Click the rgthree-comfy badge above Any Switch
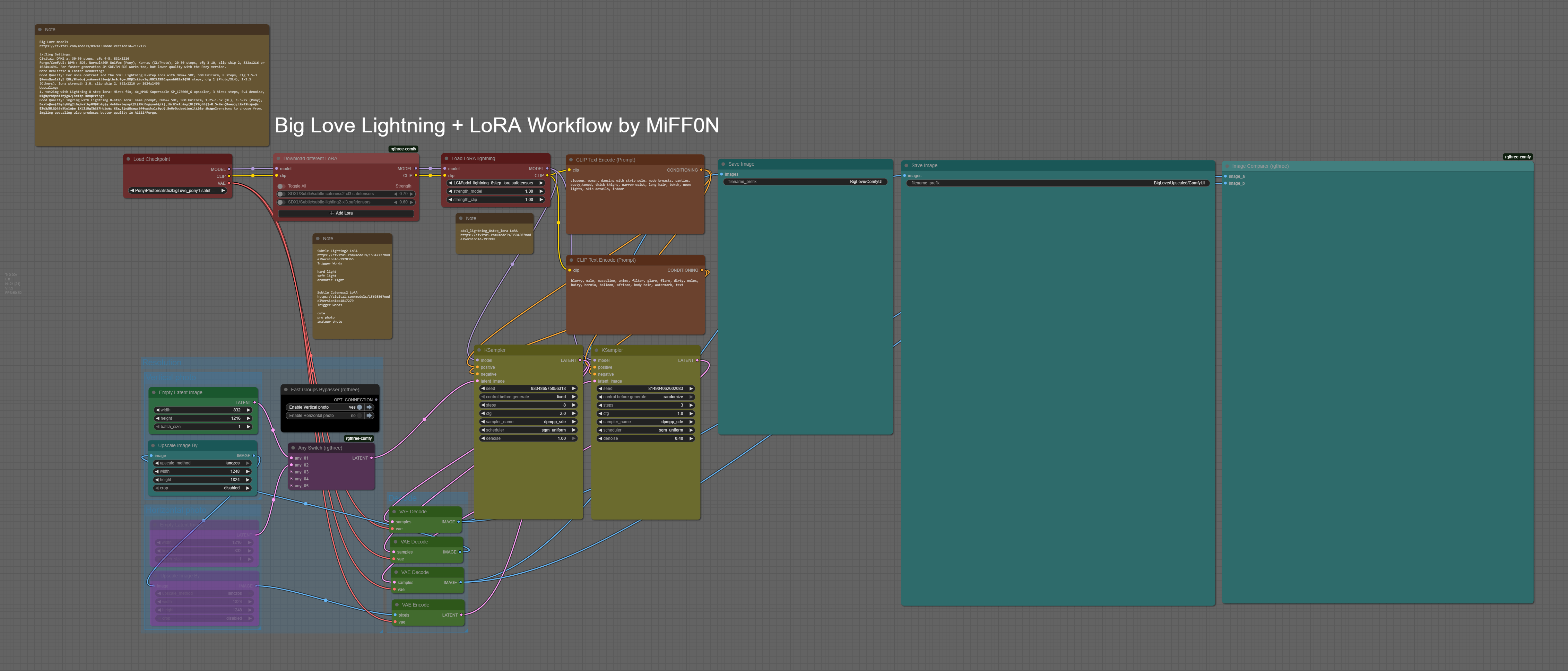Screen dimensions: 1568x671 [x=358, y=438]
